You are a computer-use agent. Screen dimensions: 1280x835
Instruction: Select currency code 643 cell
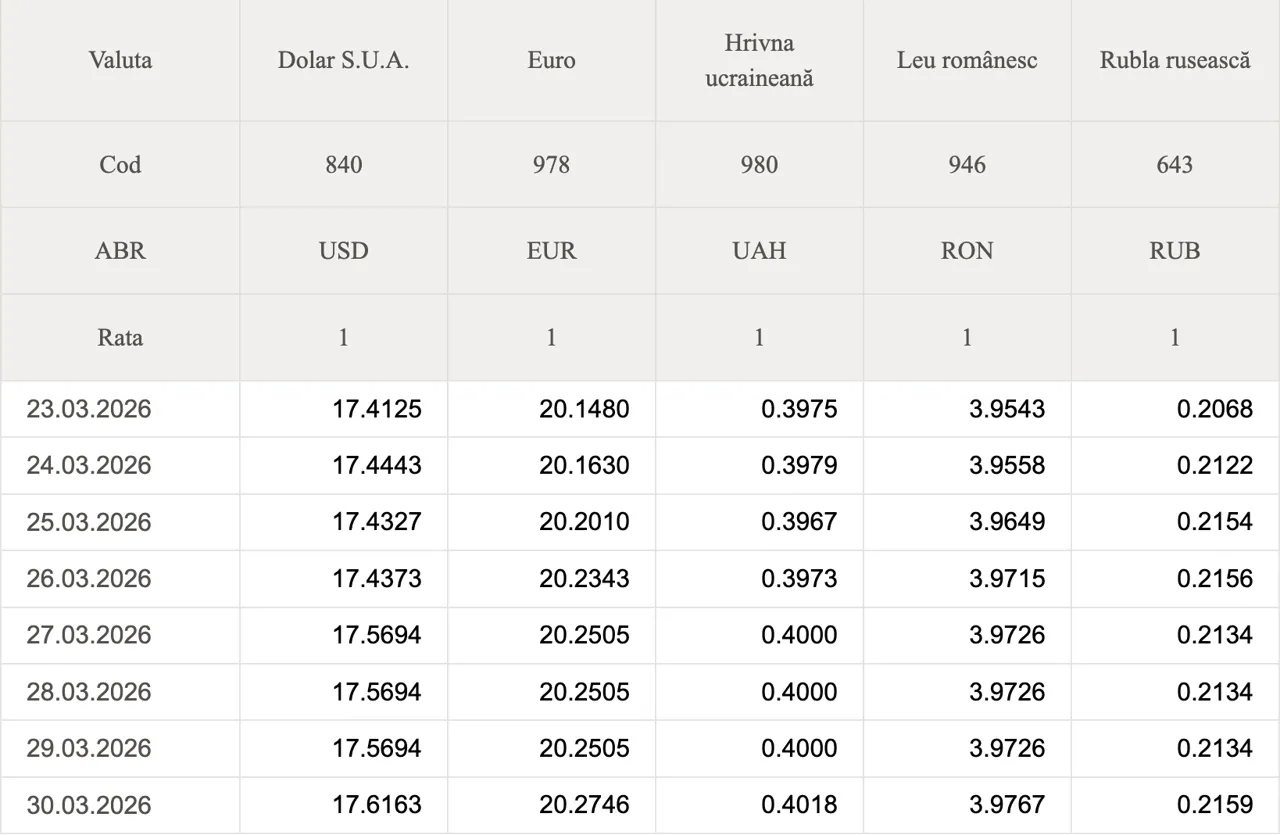point(1175,165)
